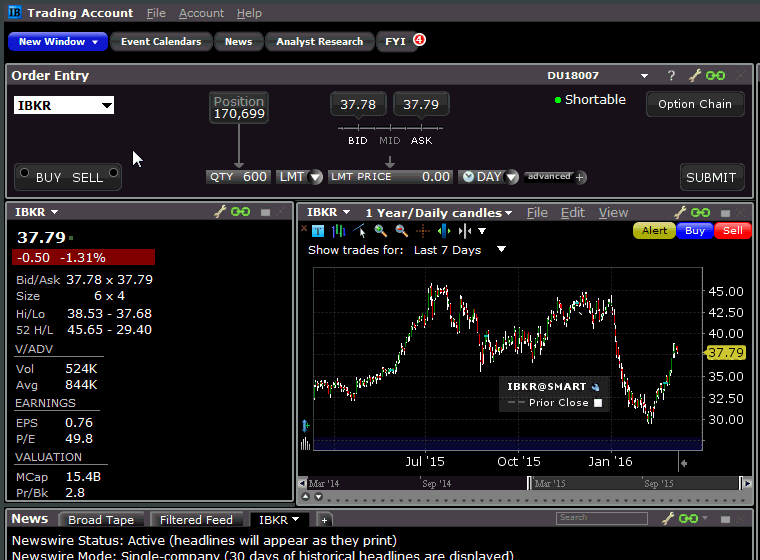Select the SELL radio button

pyautogui.click(x=113, y=173)
